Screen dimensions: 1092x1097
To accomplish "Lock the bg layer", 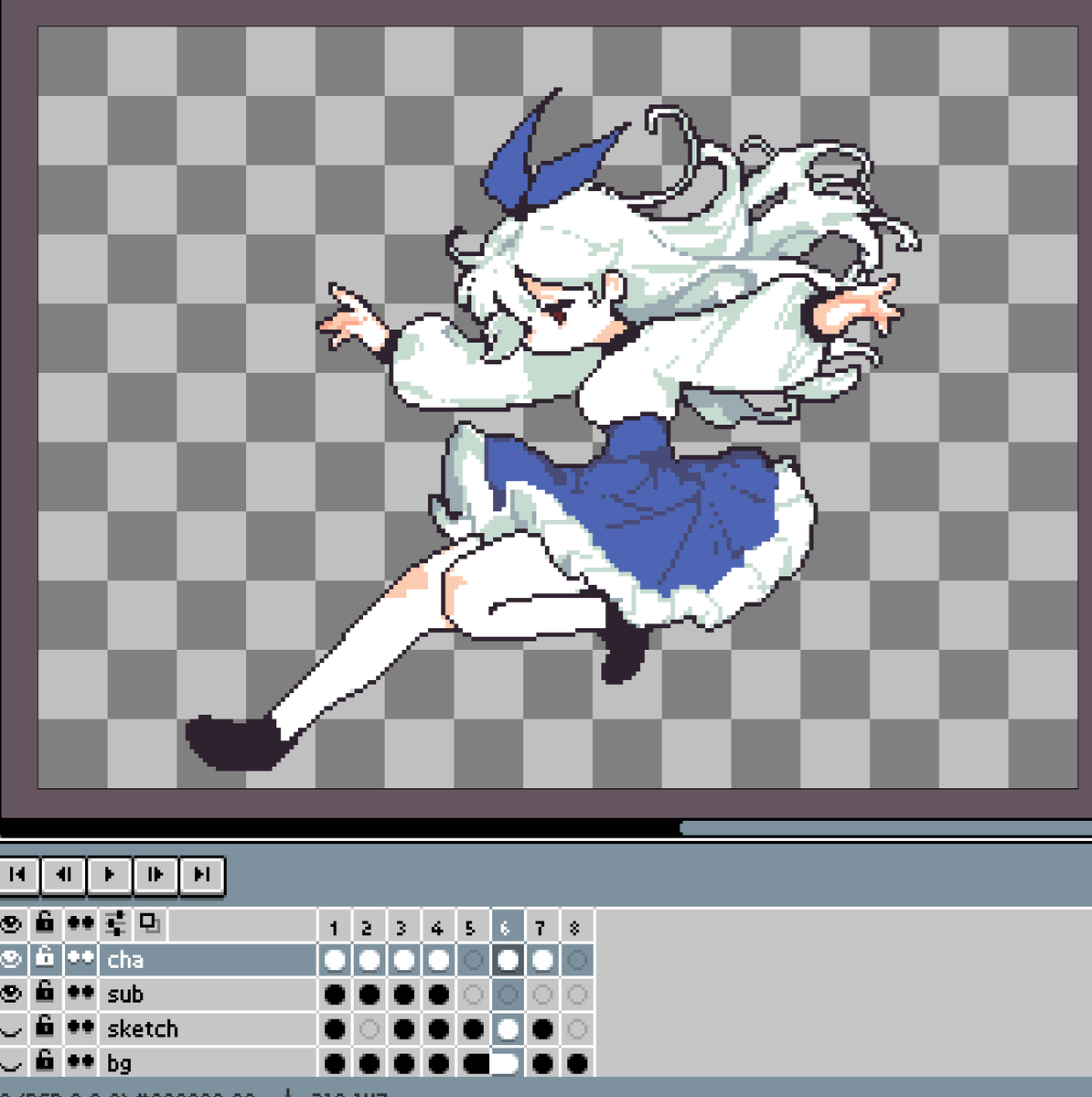I will [x=45, y=1063].
